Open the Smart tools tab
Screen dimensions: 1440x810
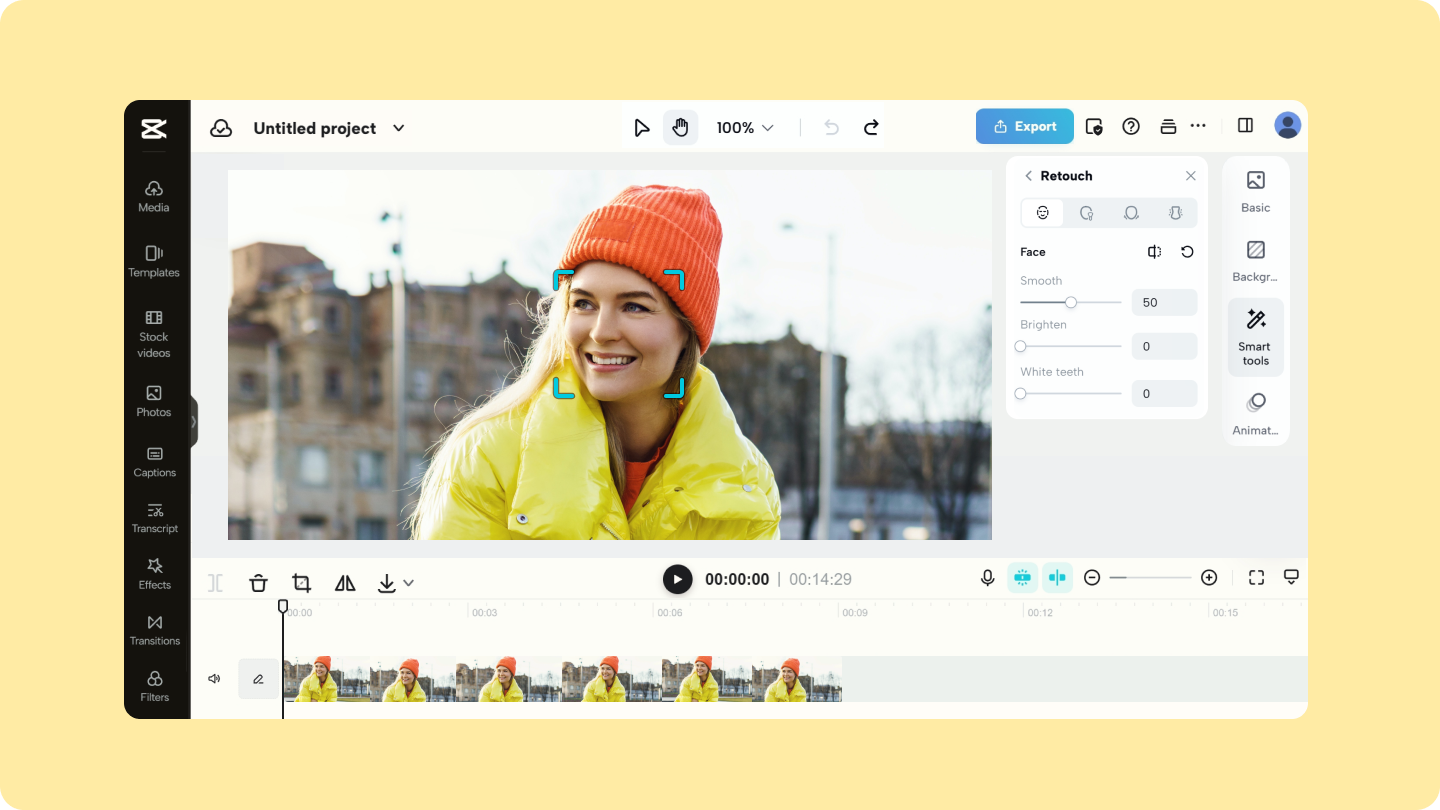pyautogui.click(x=1256, y=337)
